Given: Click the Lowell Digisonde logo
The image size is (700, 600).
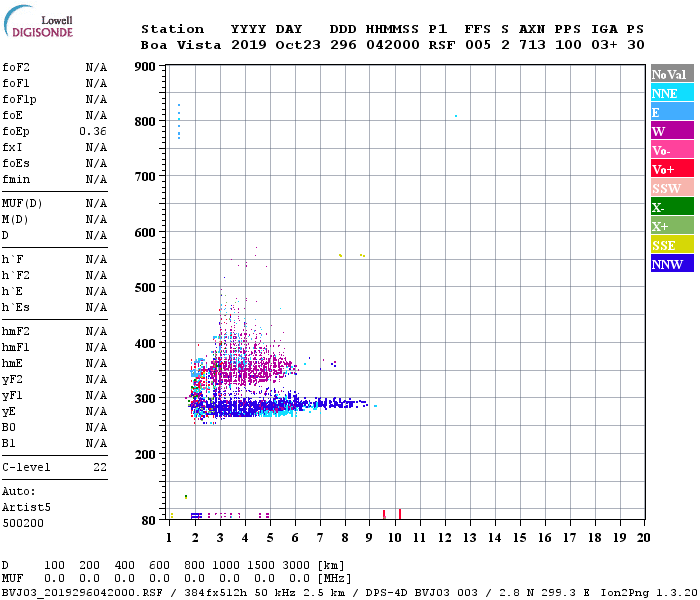Looking at the screenshot, I should click(38, 22).
